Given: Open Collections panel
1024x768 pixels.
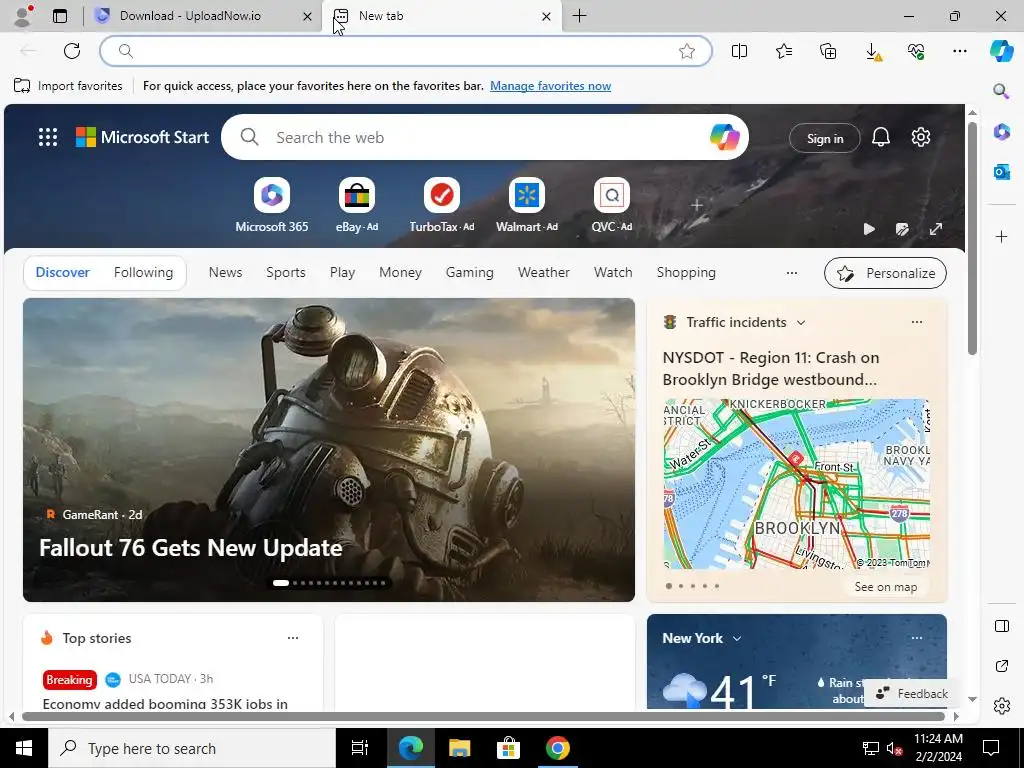Looking at the screenshot, I should 828,51.
